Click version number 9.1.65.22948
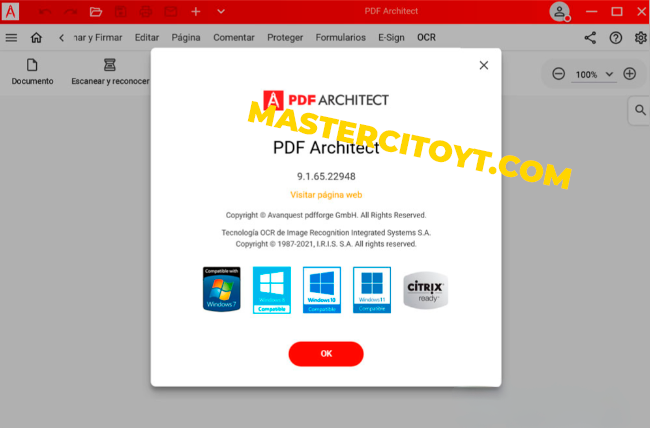Viewport: 650px width, 428px height. coord(326,177)
